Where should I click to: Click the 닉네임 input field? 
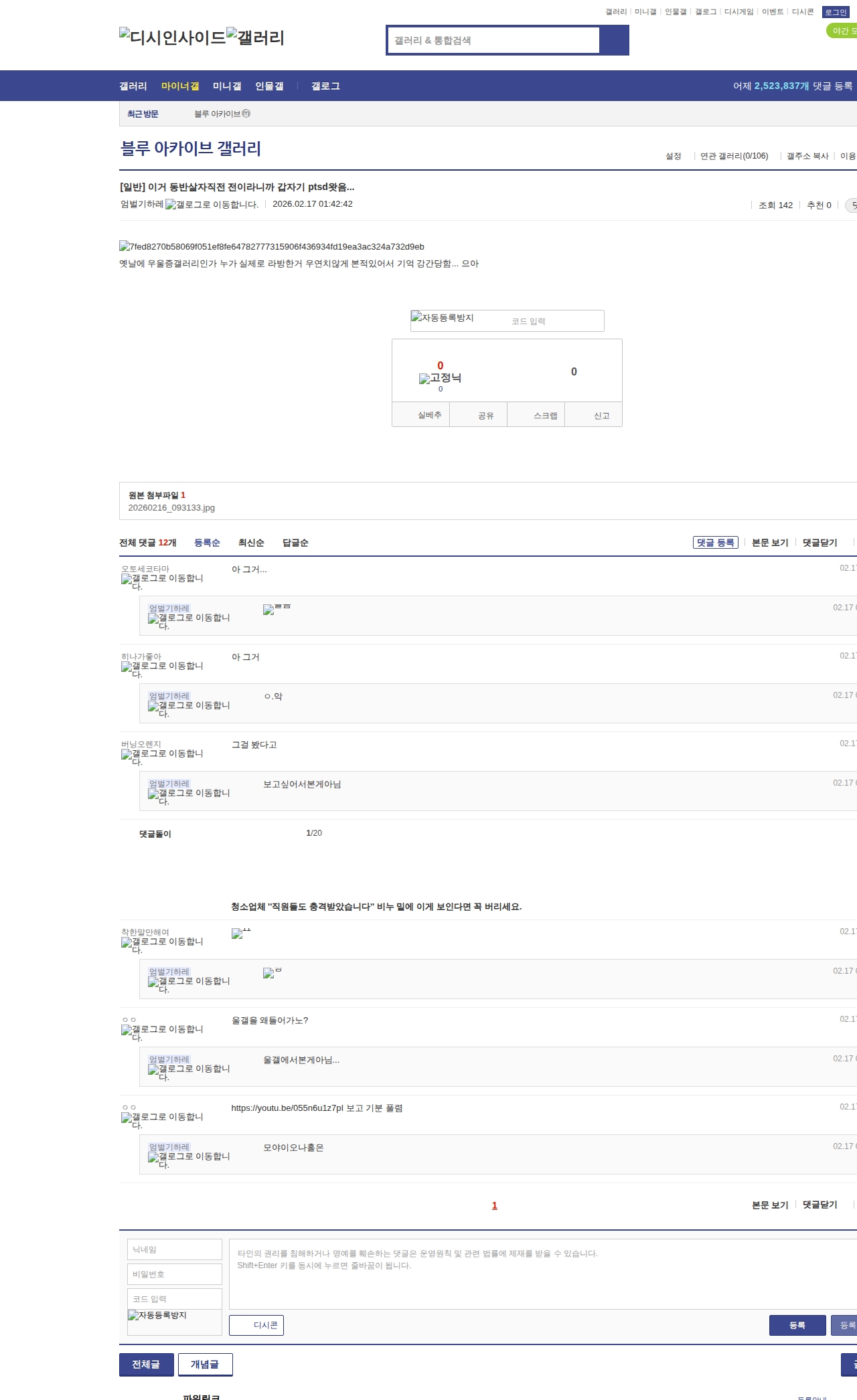(174, 1249)
